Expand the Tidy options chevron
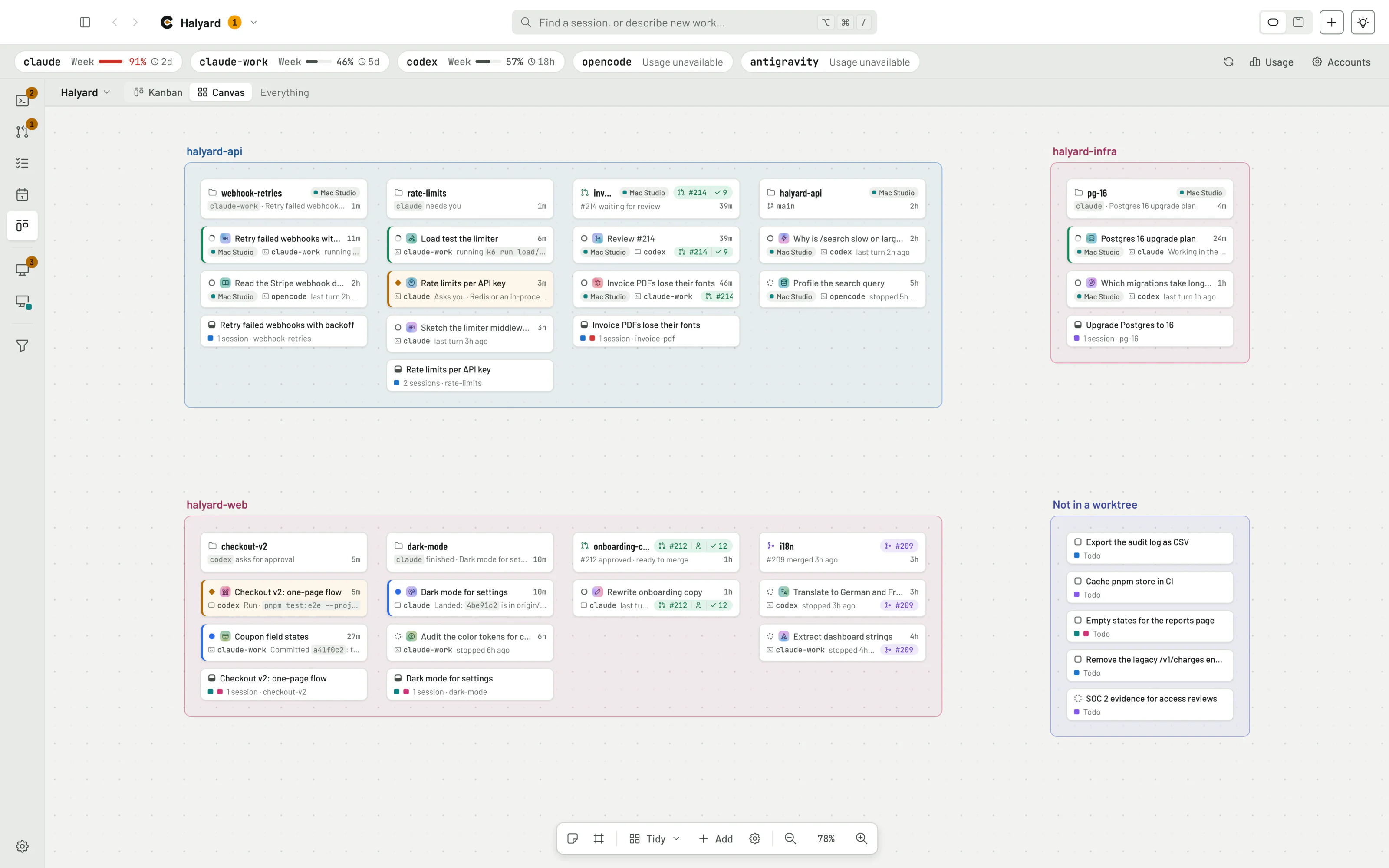 pos(676,839)
